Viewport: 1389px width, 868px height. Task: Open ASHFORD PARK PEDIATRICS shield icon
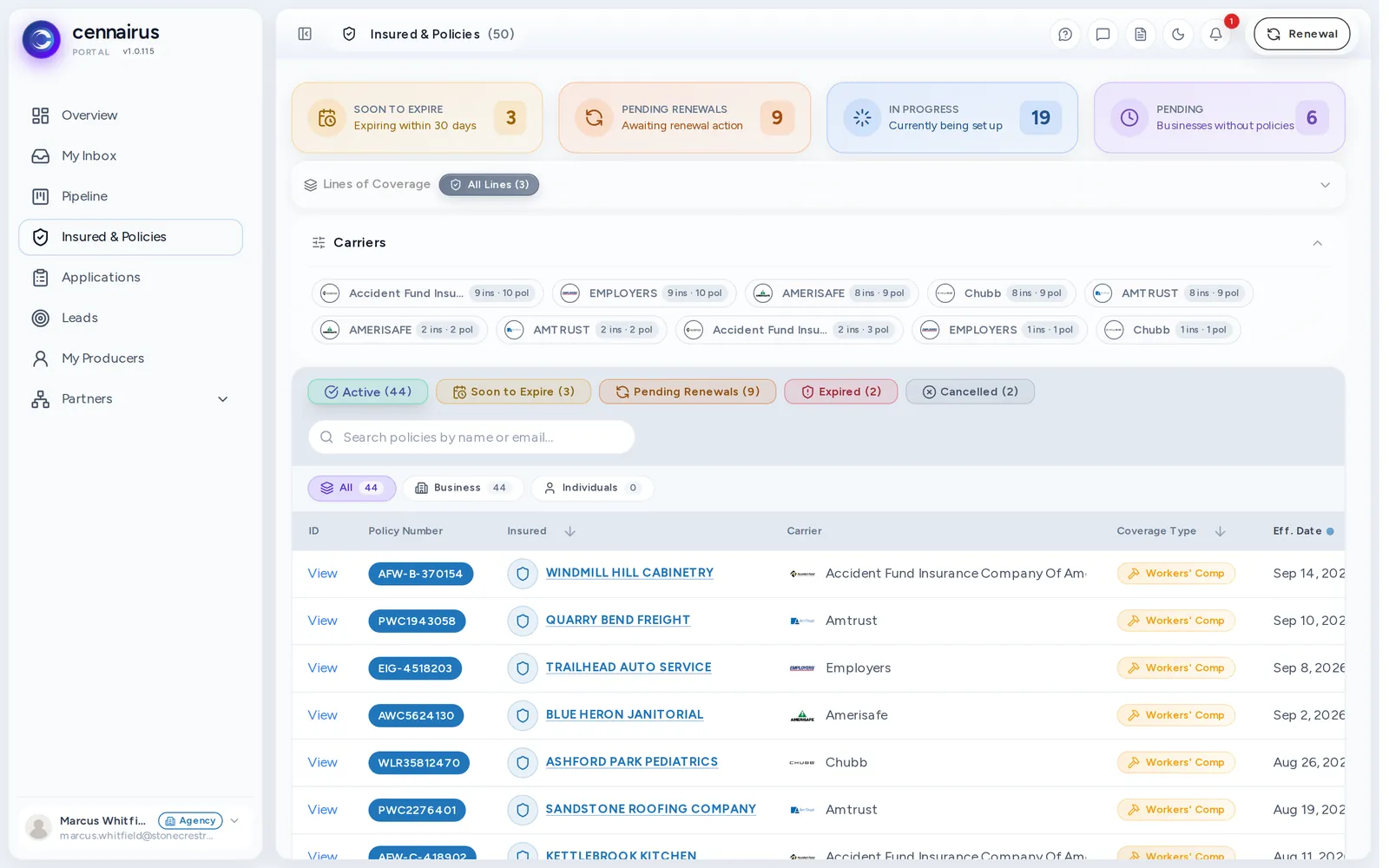523,763
